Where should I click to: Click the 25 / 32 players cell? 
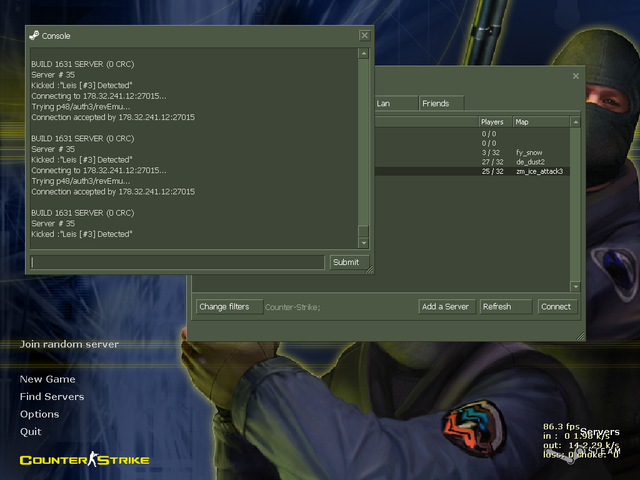pos(492,171)
